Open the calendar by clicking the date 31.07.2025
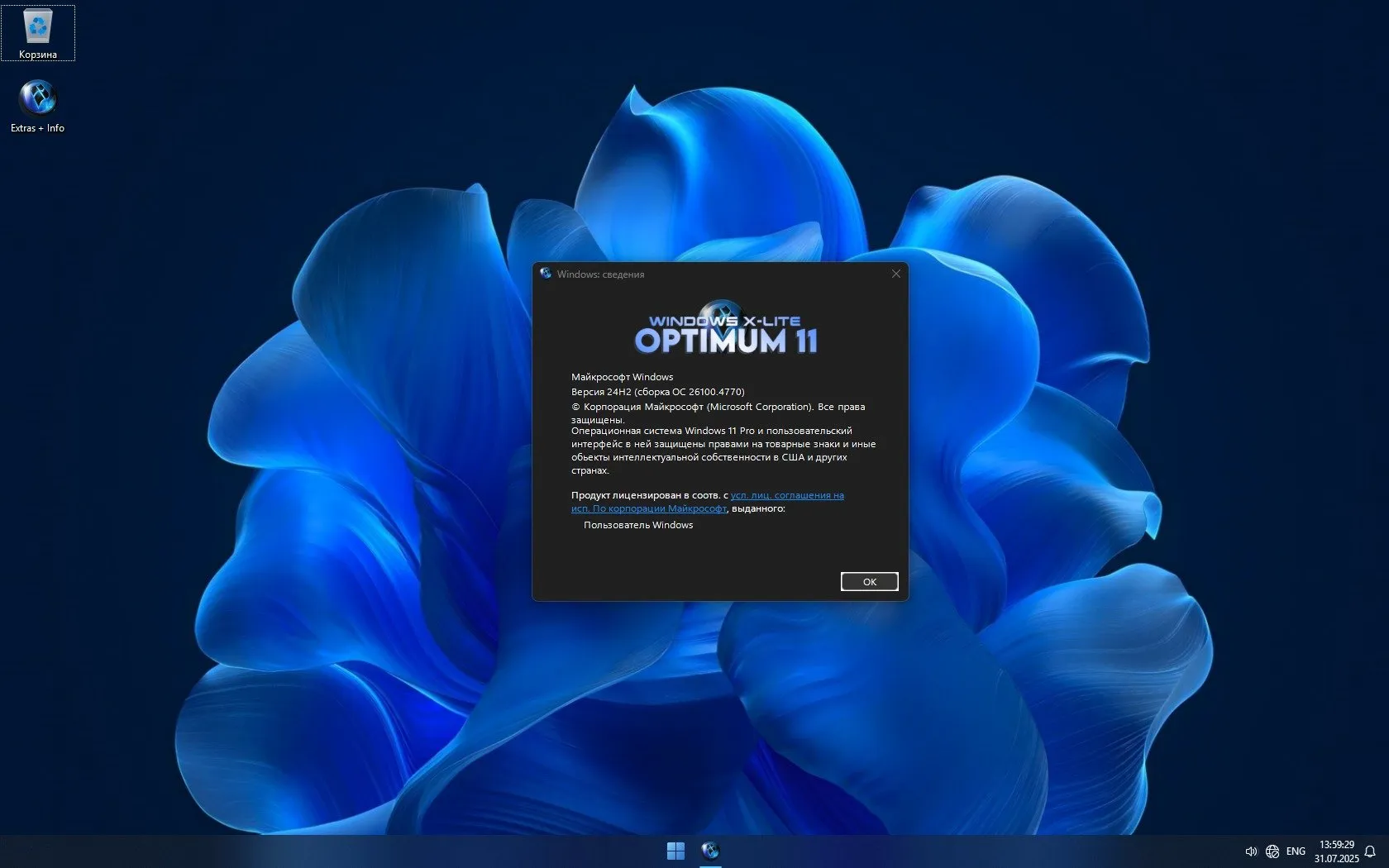 pos(1336,857)
